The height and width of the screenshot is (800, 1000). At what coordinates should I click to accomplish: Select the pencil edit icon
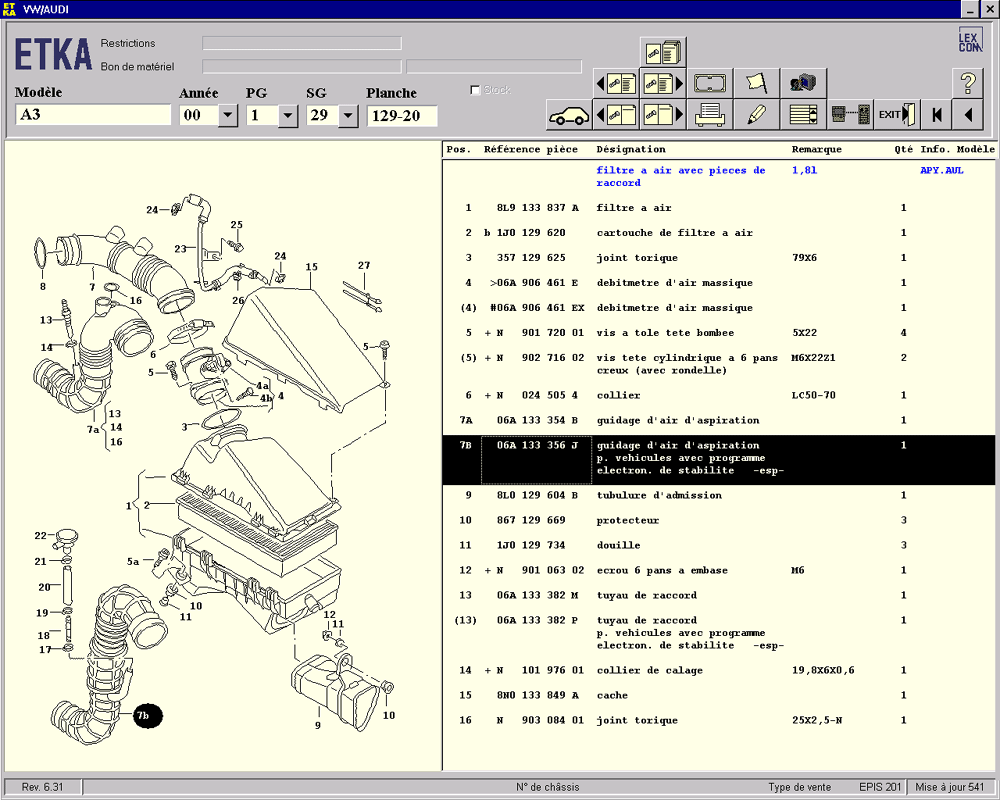(x=756, y=114)
